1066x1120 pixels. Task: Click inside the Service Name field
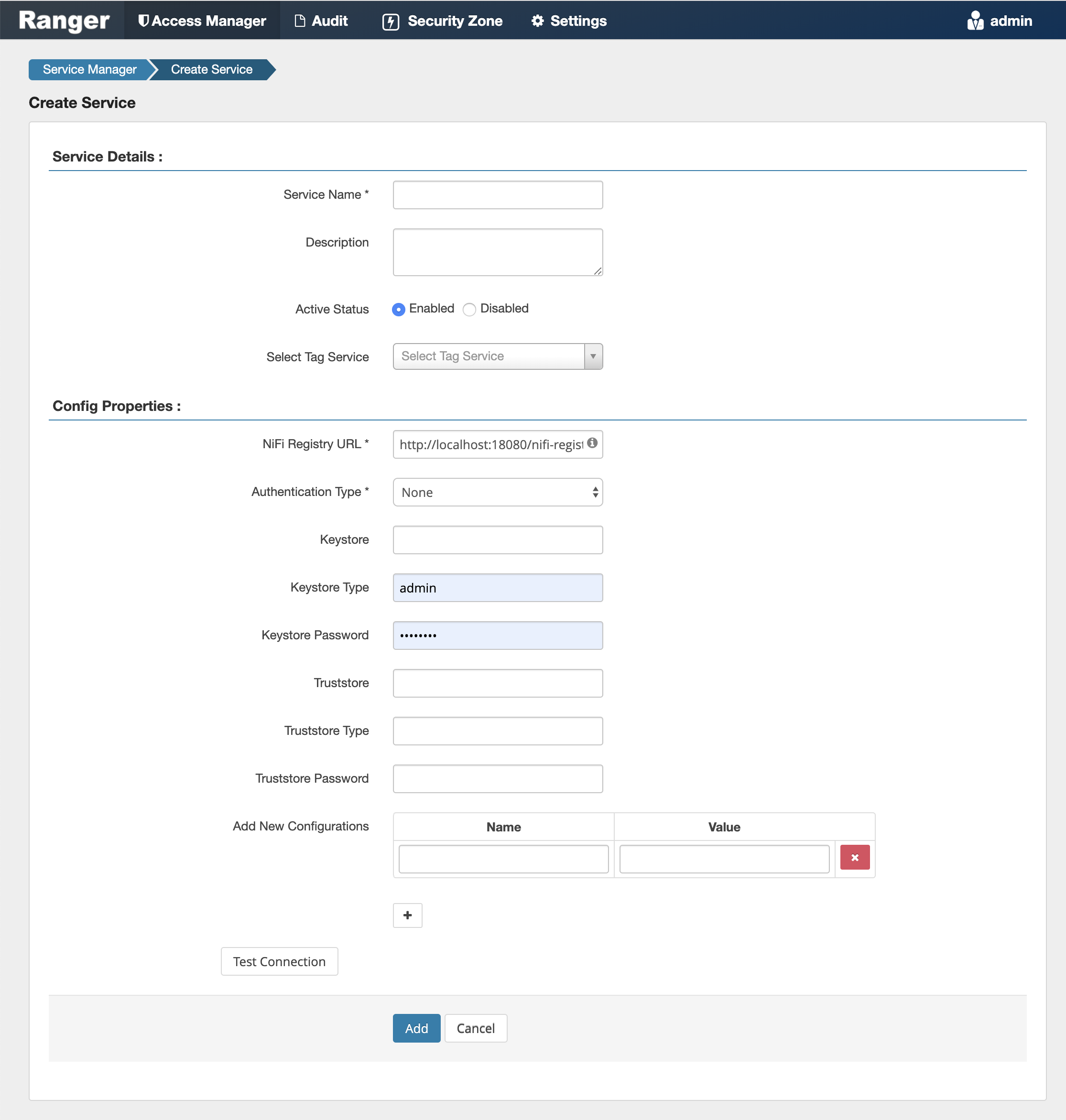497,194
